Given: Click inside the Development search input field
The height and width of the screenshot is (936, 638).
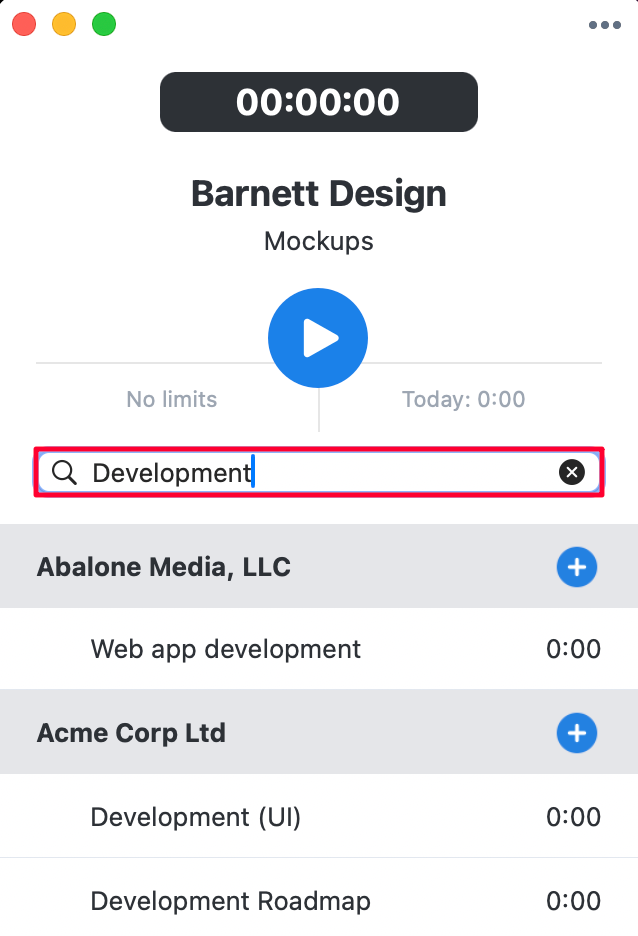Looking at the screenshot, I should pos(319,472).
